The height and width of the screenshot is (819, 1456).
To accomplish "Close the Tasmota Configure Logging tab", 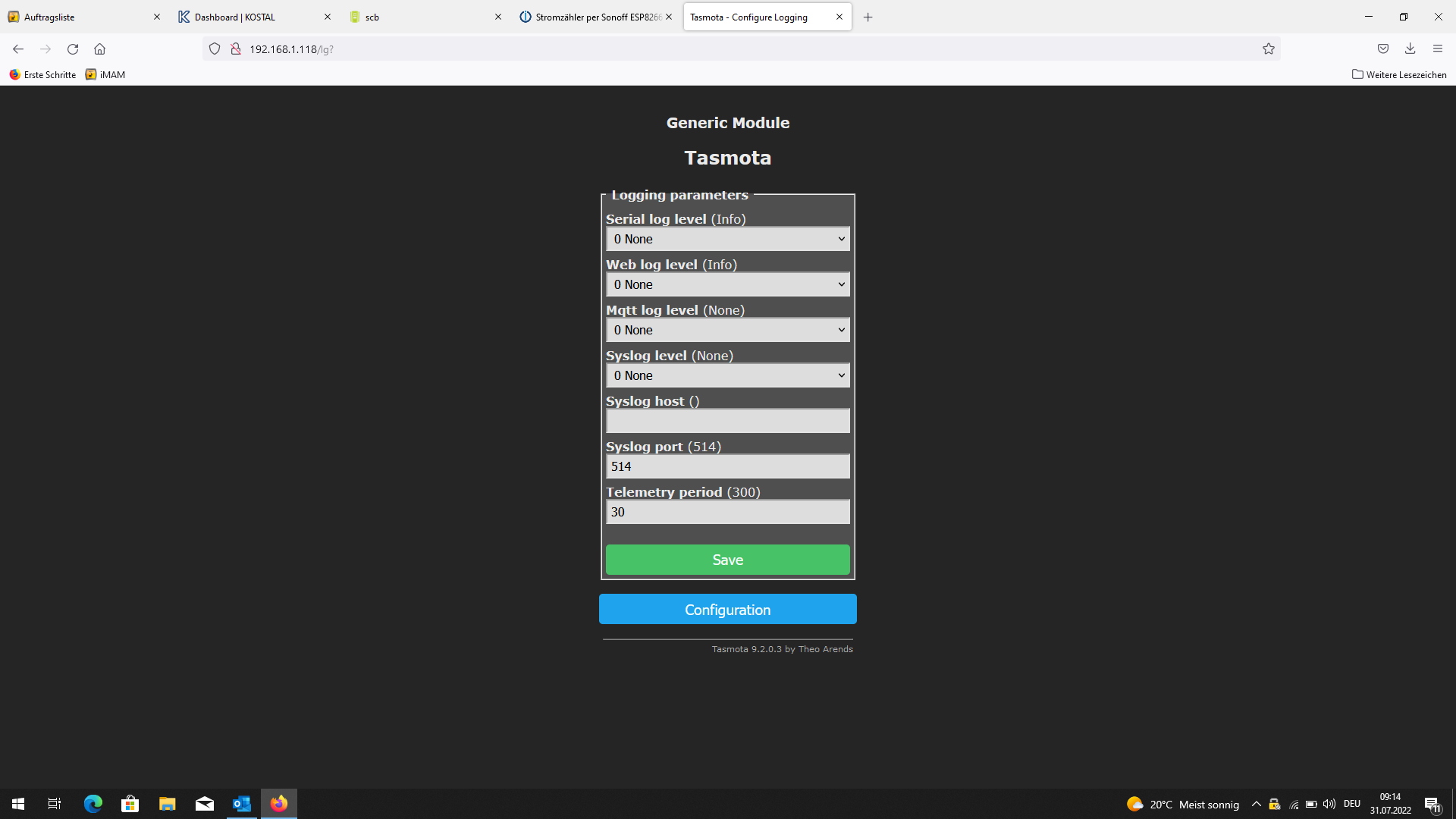I will tap(839, 17).
